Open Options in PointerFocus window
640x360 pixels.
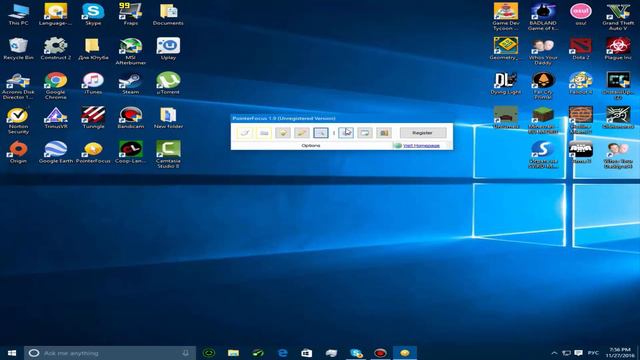point(311,145)
